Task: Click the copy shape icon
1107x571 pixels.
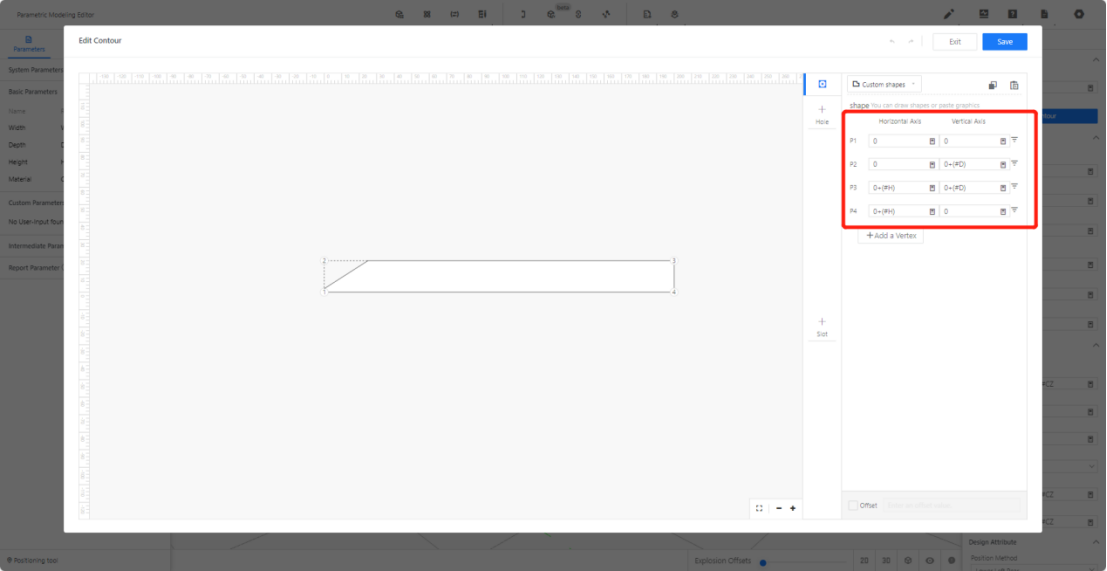Action: 993,85
